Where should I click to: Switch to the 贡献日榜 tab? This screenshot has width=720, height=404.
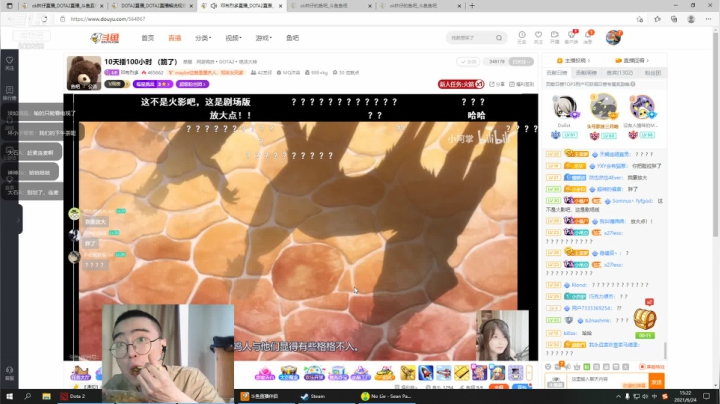coord(557,73)
